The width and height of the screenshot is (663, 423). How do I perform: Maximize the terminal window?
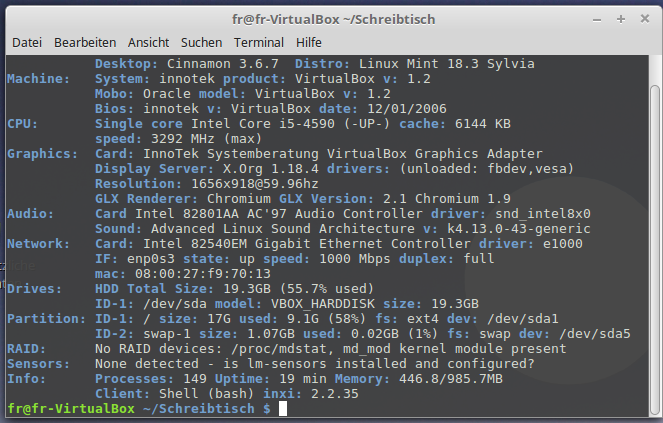(x=620, y=18)
